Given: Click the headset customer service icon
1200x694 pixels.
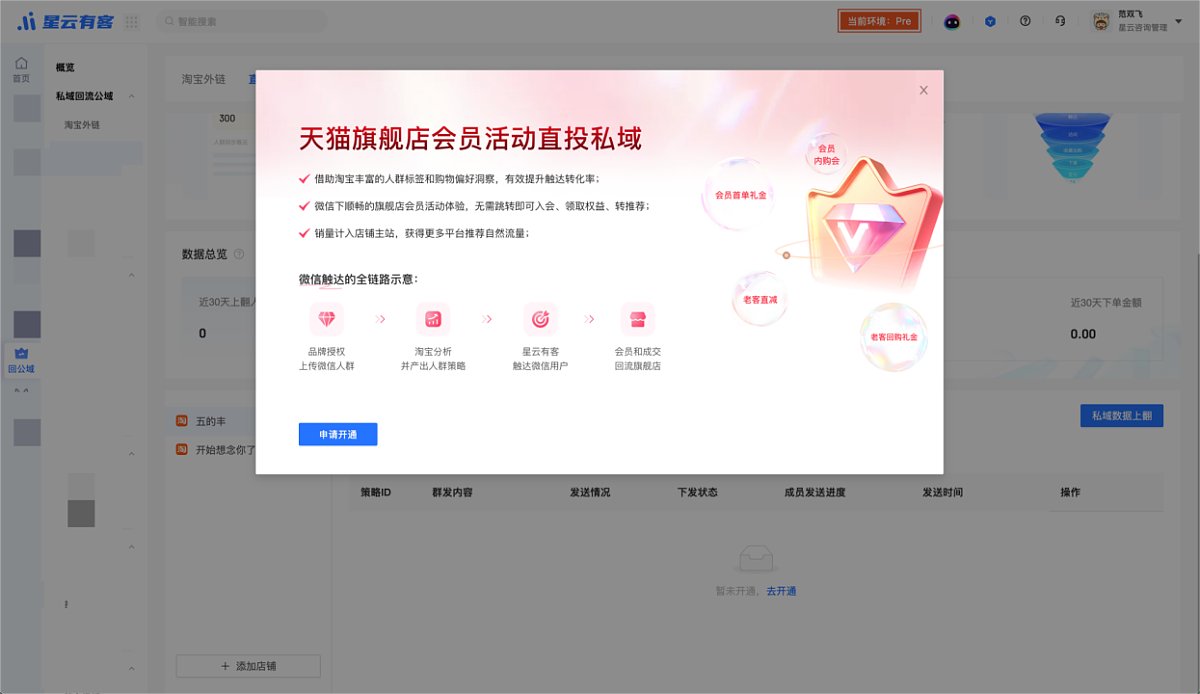Looking at the screenshot, I should tap(1060, 21).
